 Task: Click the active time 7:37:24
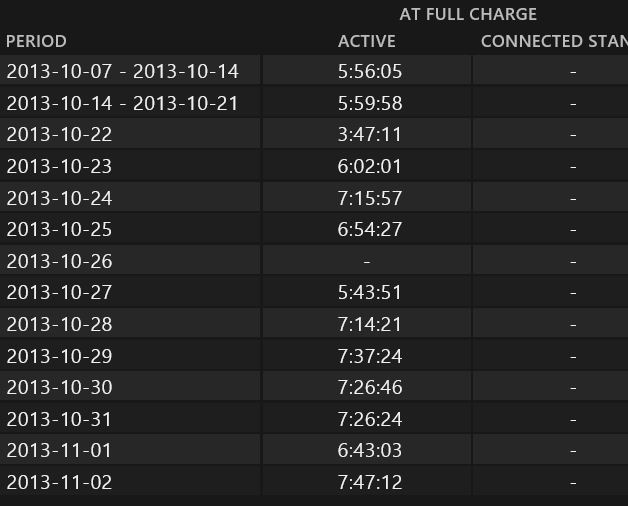370,356
